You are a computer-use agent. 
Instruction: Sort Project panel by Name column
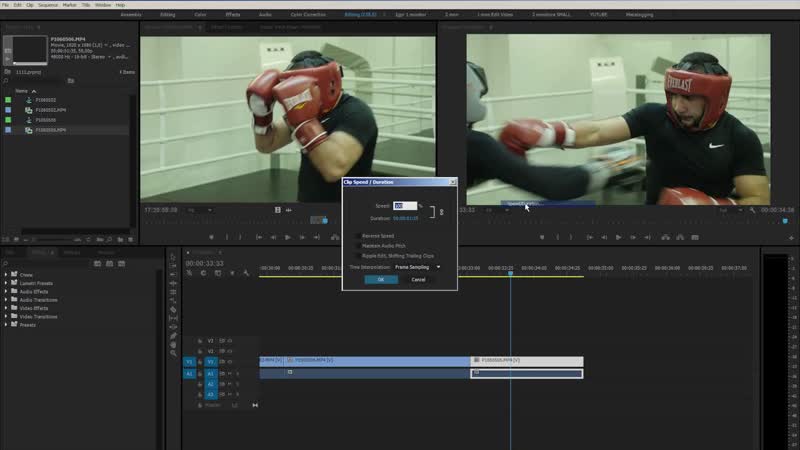coord(21,91)
